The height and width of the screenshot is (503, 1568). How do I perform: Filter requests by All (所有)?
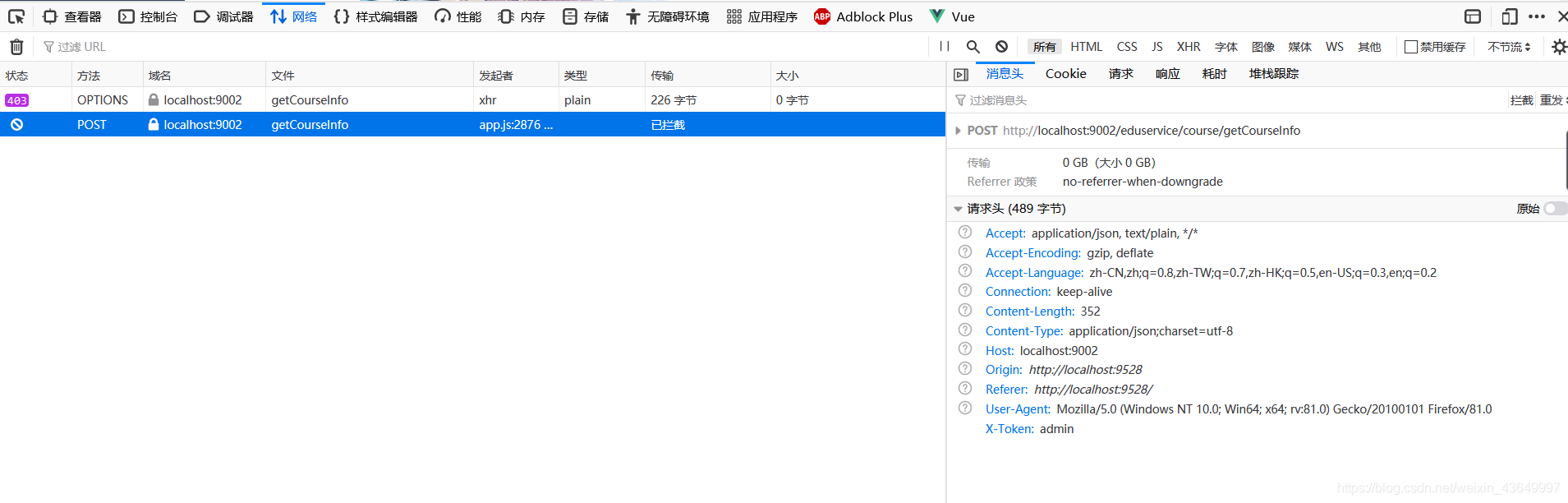coord(1045,47)
